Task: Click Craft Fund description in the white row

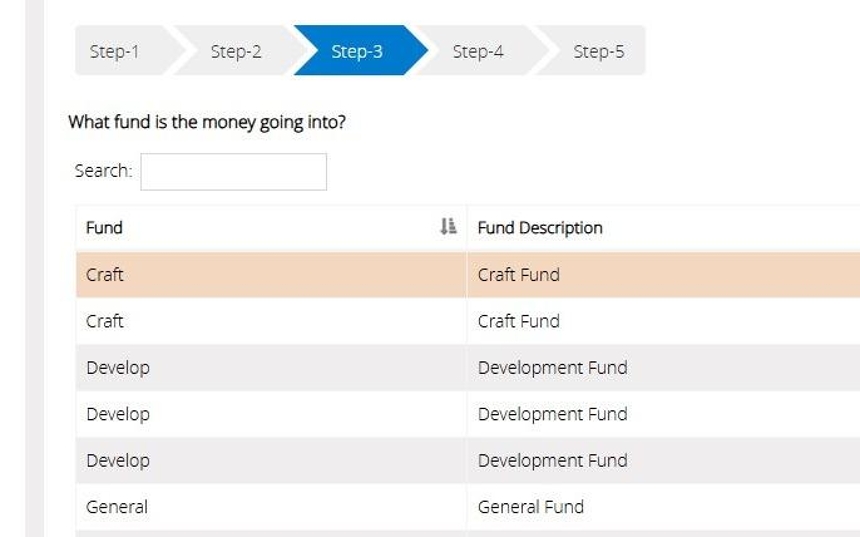Action: pyautogui.click(x=518, y=321)
